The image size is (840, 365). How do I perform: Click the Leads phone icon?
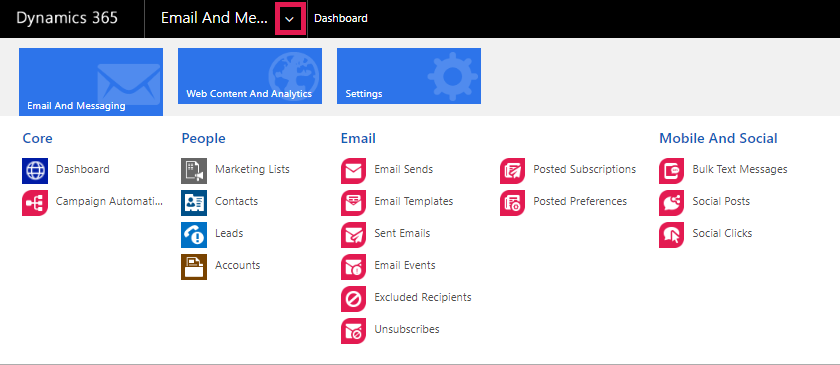194,235
